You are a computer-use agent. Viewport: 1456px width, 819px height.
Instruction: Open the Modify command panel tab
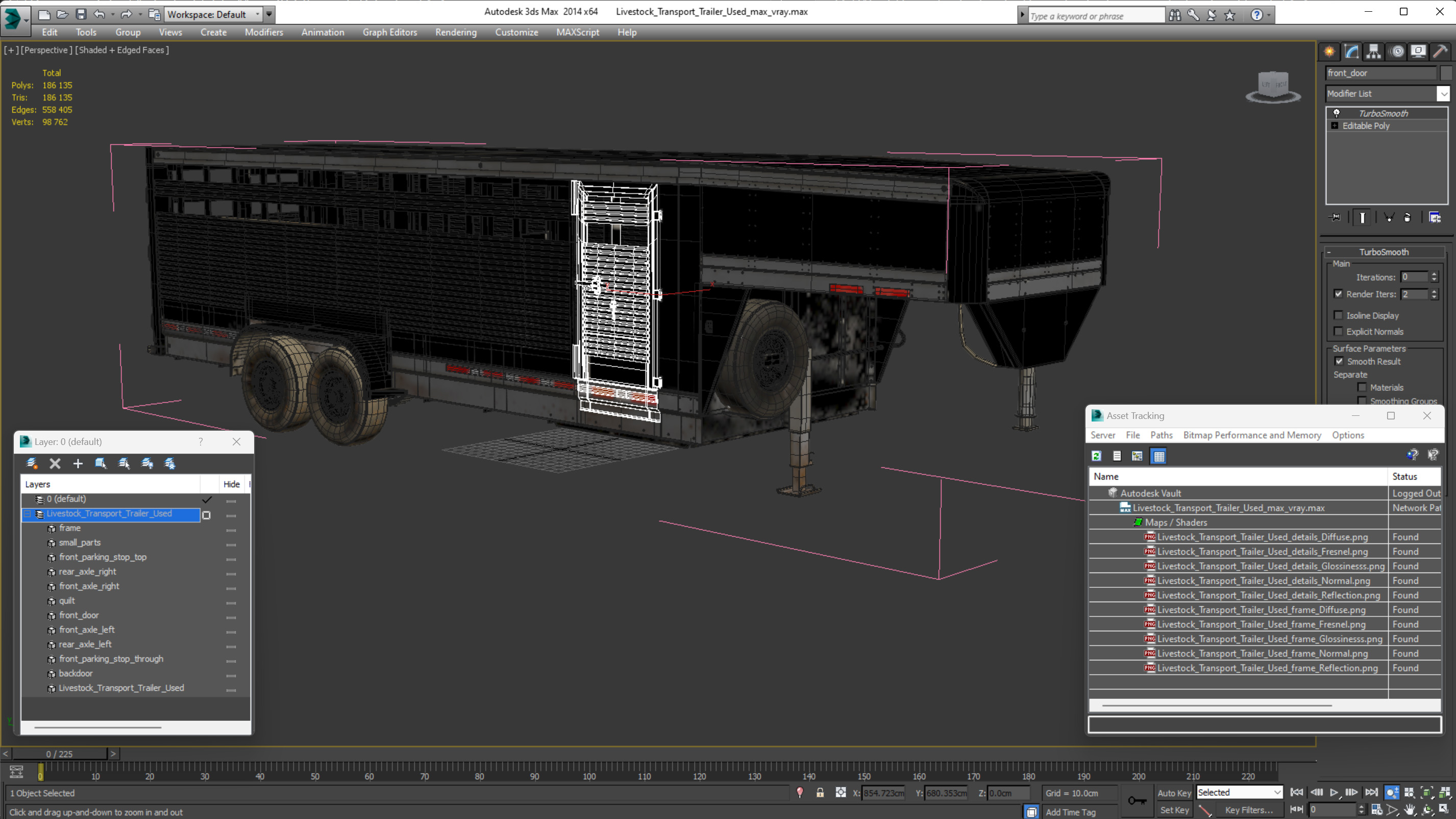pyautogui.click(x=1351, y=52)
